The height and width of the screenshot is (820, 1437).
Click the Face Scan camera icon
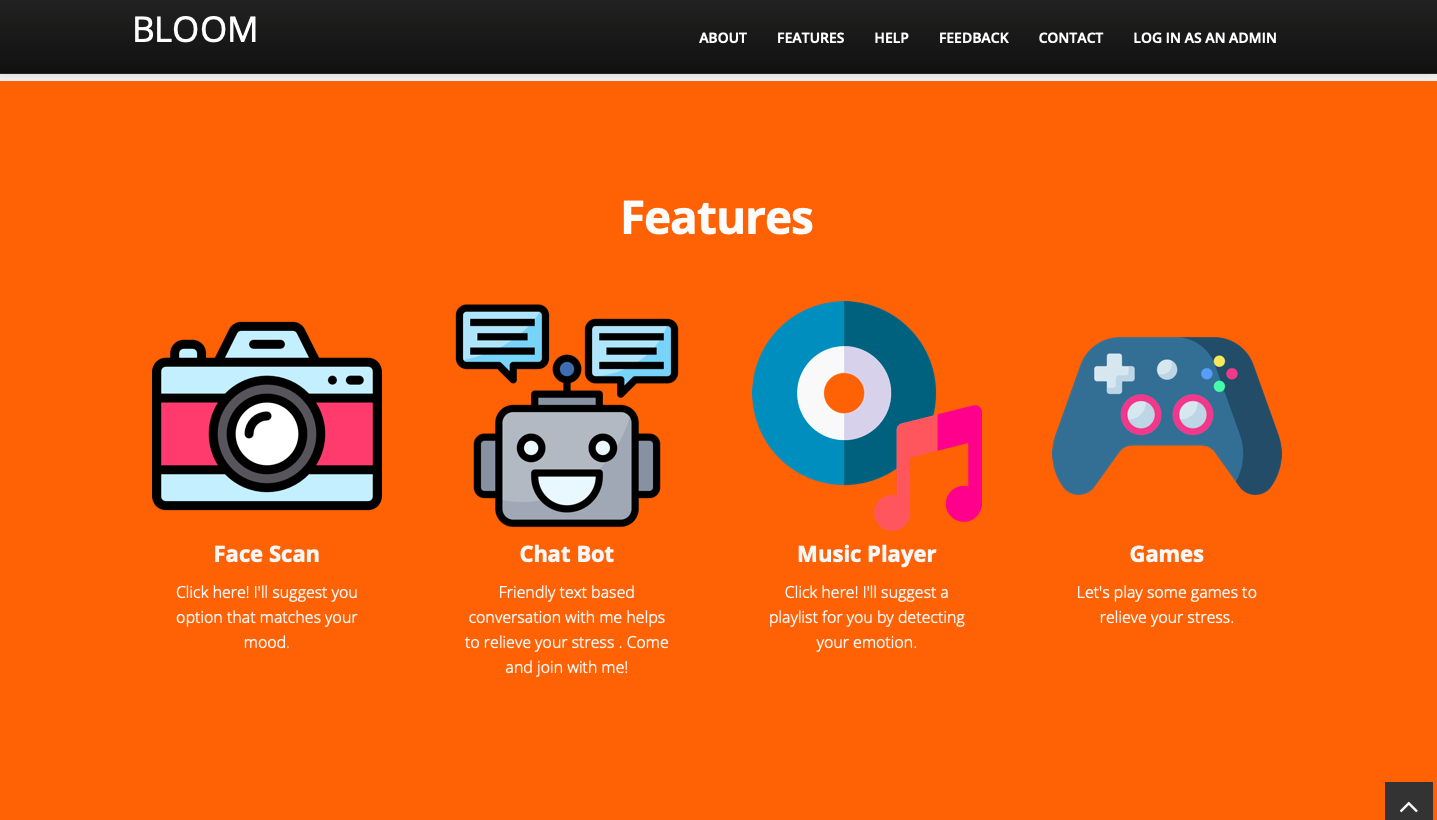pos(267,416)
